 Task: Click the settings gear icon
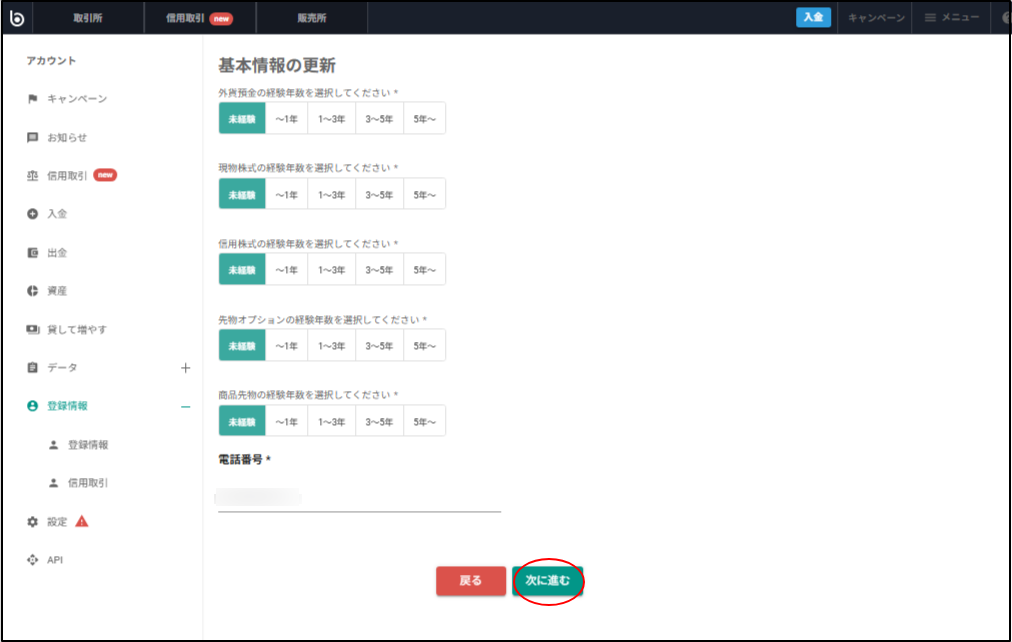point(32,521)
